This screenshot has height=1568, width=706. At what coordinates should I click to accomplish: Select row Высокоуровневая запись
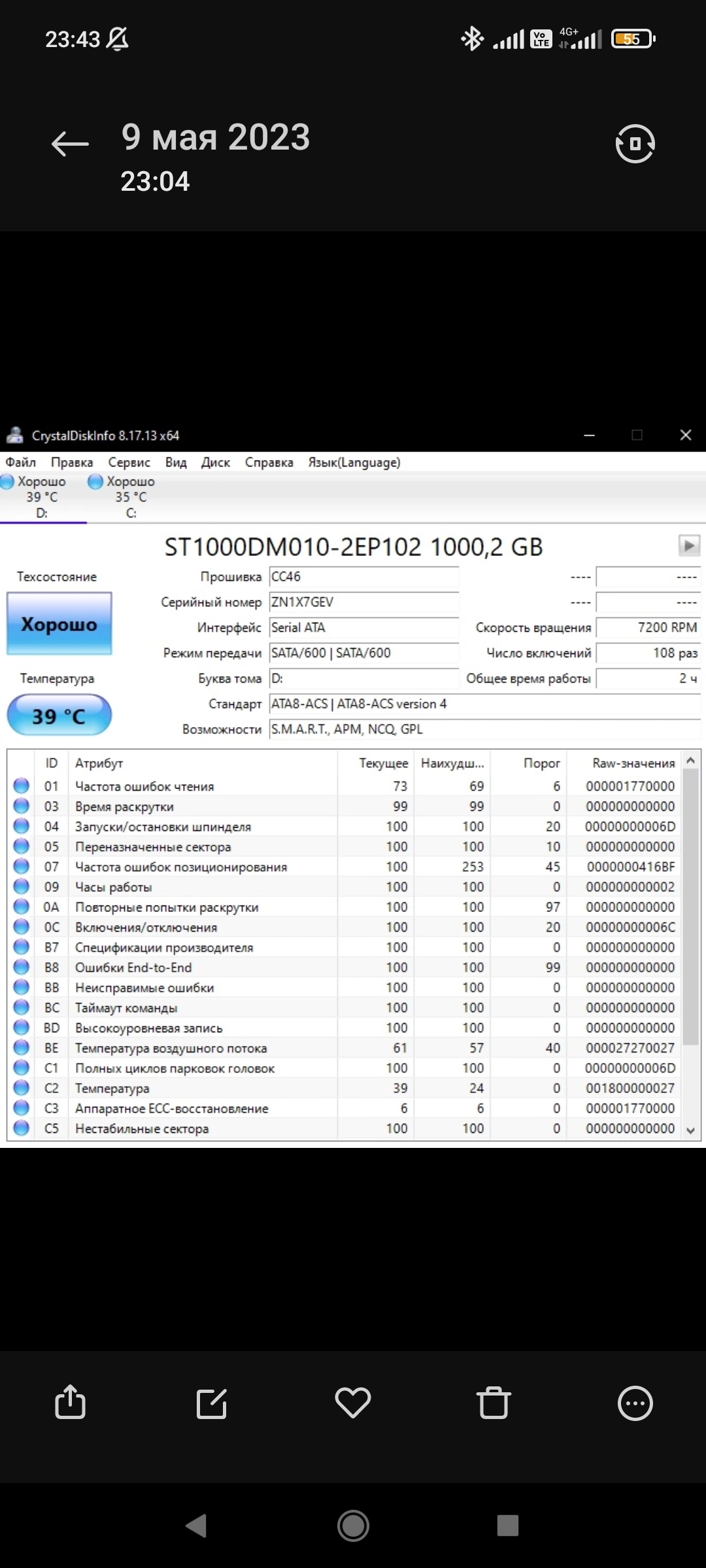tap(345, 1028)
